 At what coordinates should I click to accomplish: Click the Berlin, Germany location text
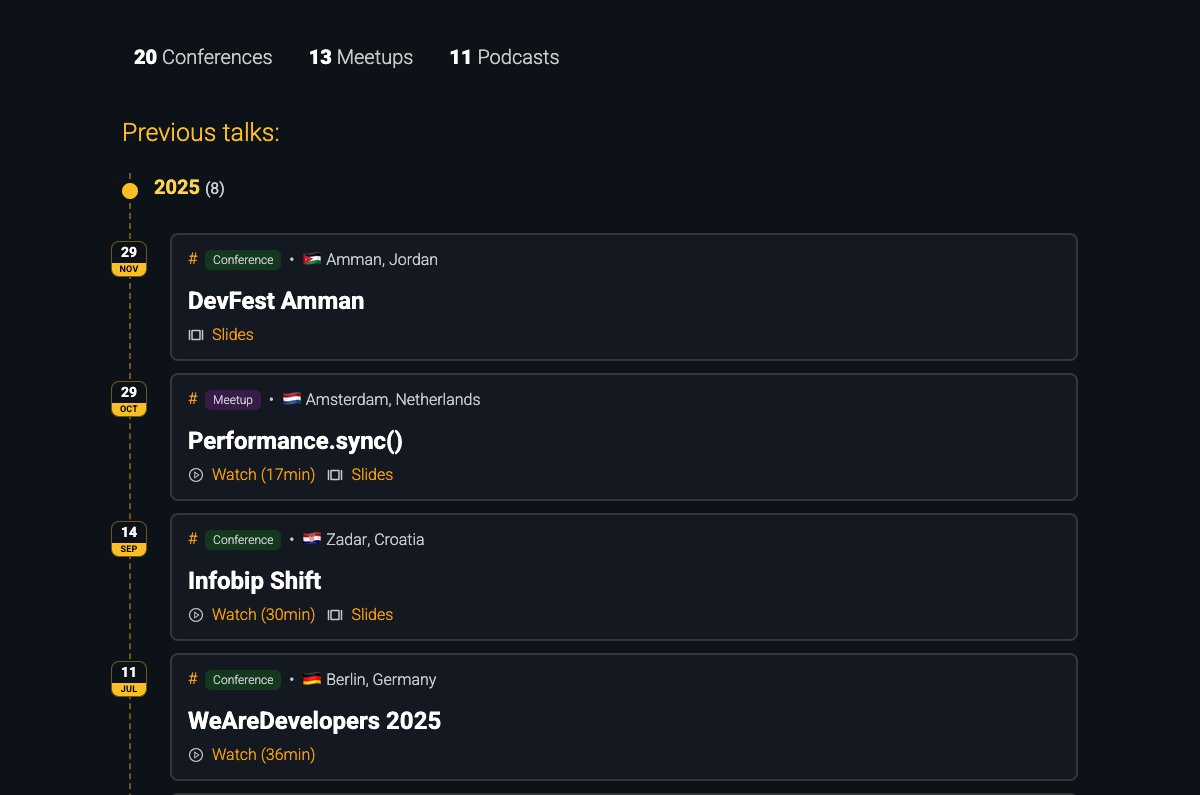[381, 680]
